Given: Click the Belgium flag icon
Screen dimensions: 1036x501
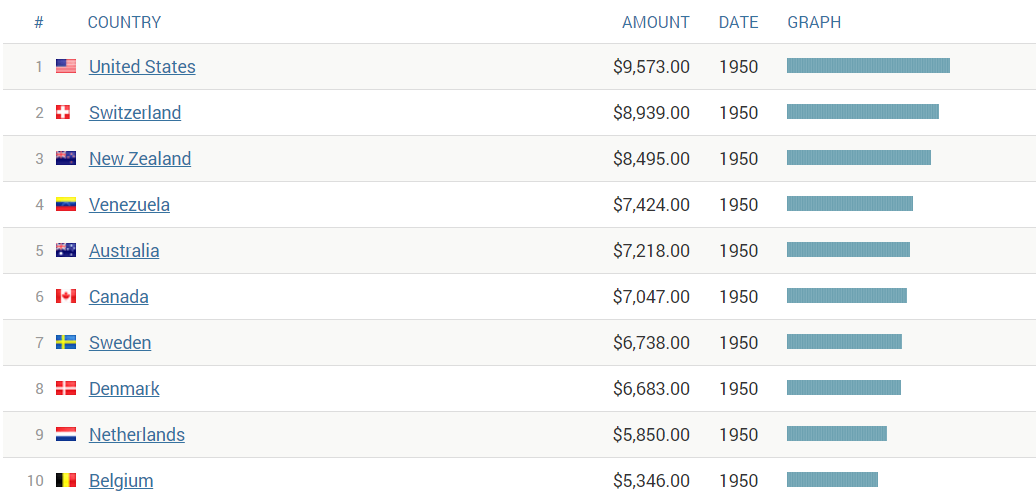Looking at the screenshot, I should (x=66, y=480).
